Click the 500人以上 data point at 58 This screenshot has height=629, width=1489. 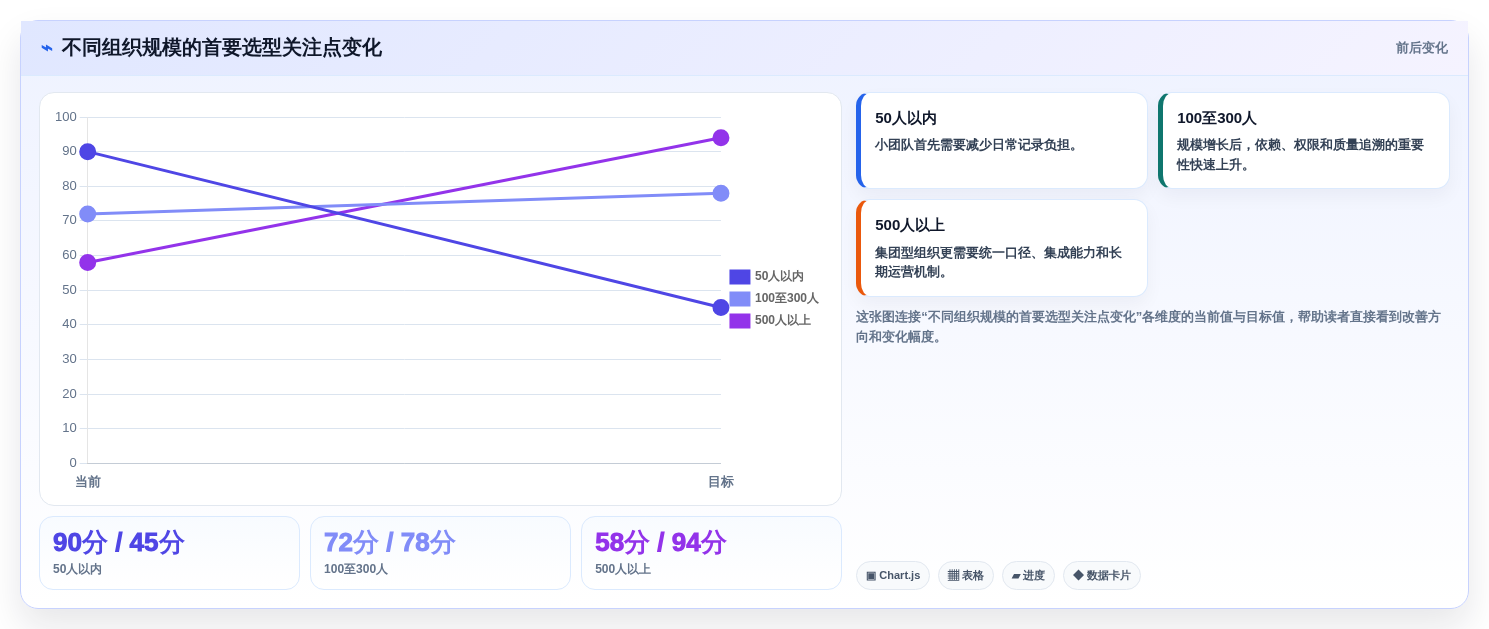88,262
